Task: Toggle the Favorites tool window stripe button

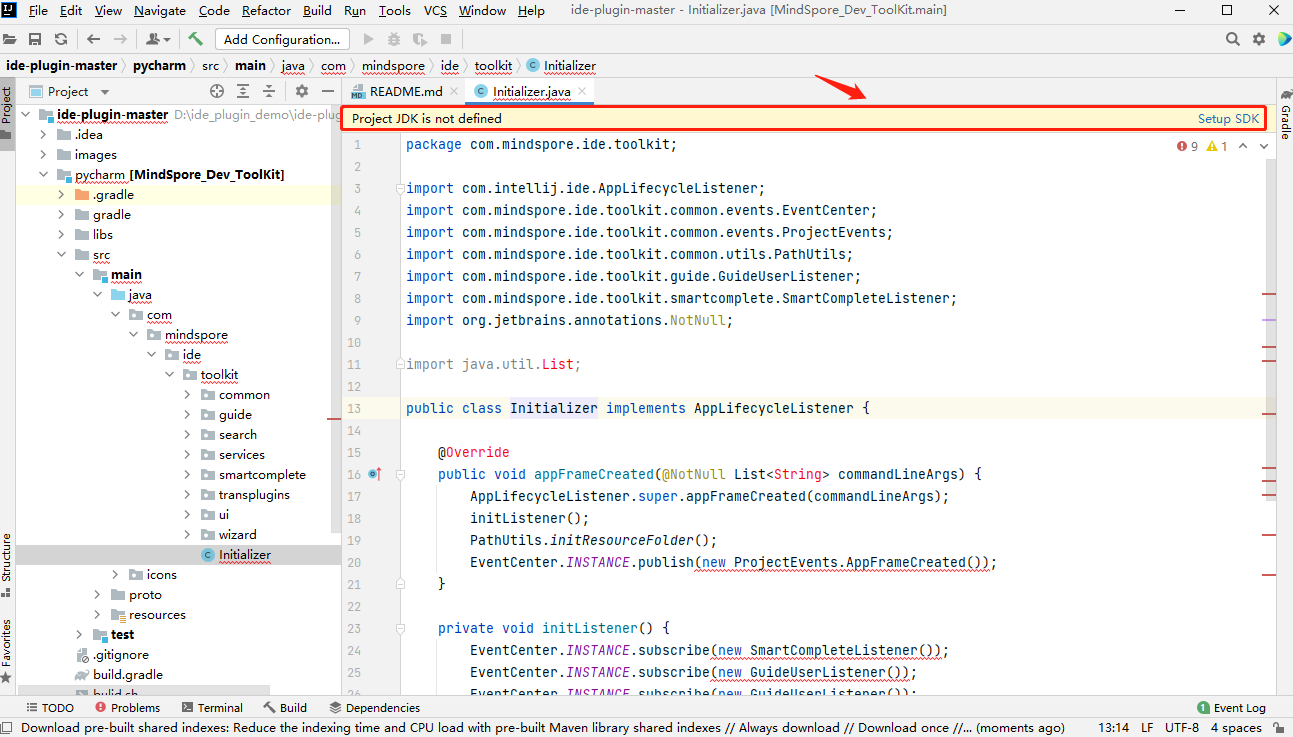Action: [x=6, y=650]
